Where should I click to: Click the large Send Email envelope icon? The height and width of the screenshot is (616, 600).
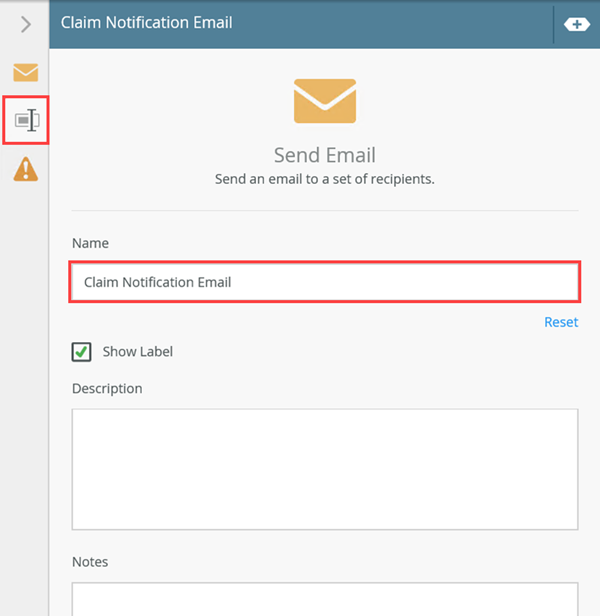[325, 101]
